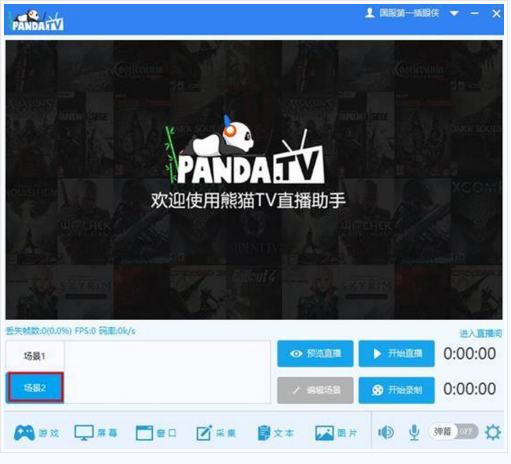Add a capture device source (采集)
Viewport: 511px width, 464px height.
[216, 433]
